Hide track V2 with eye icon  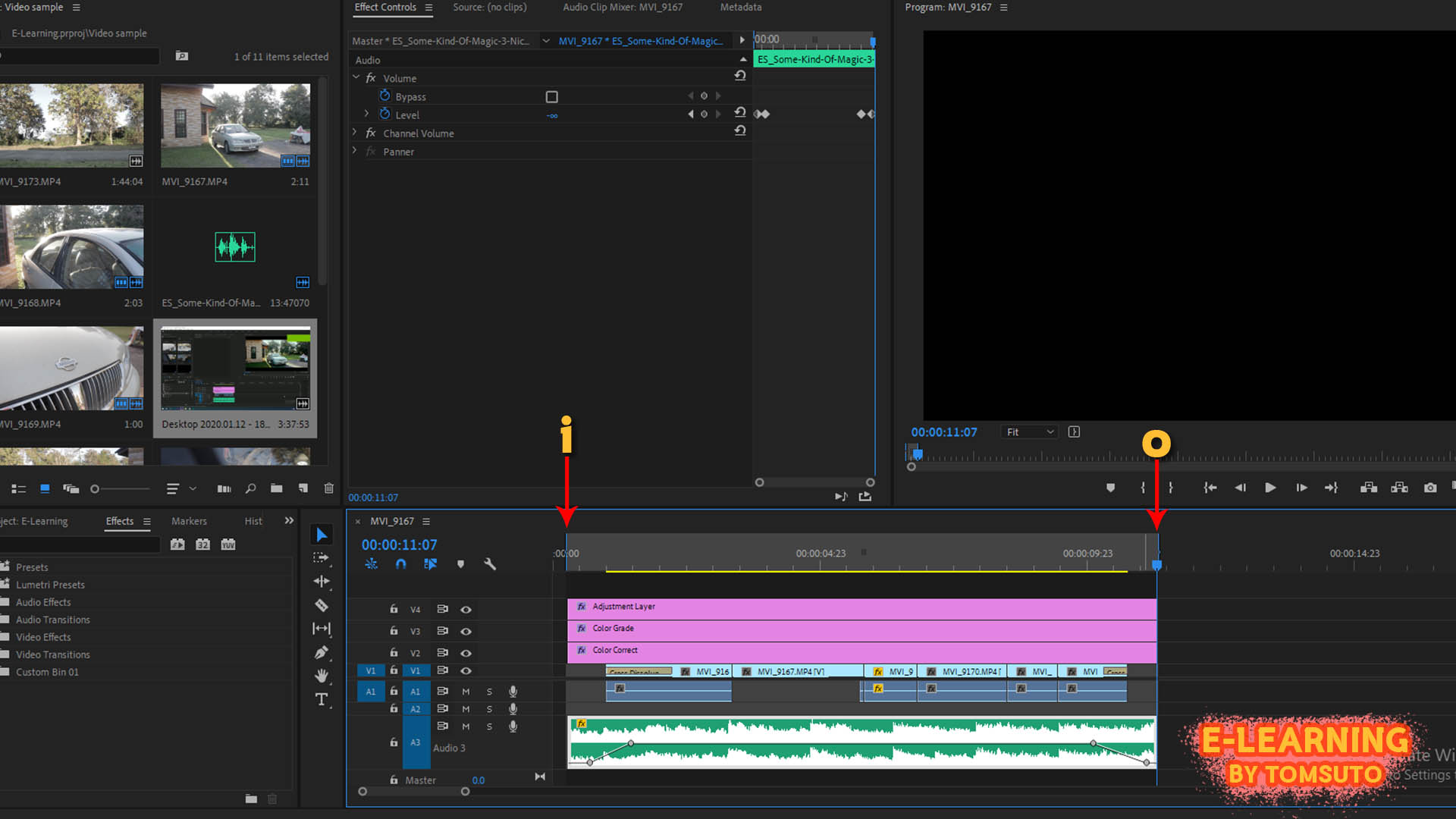466,653
